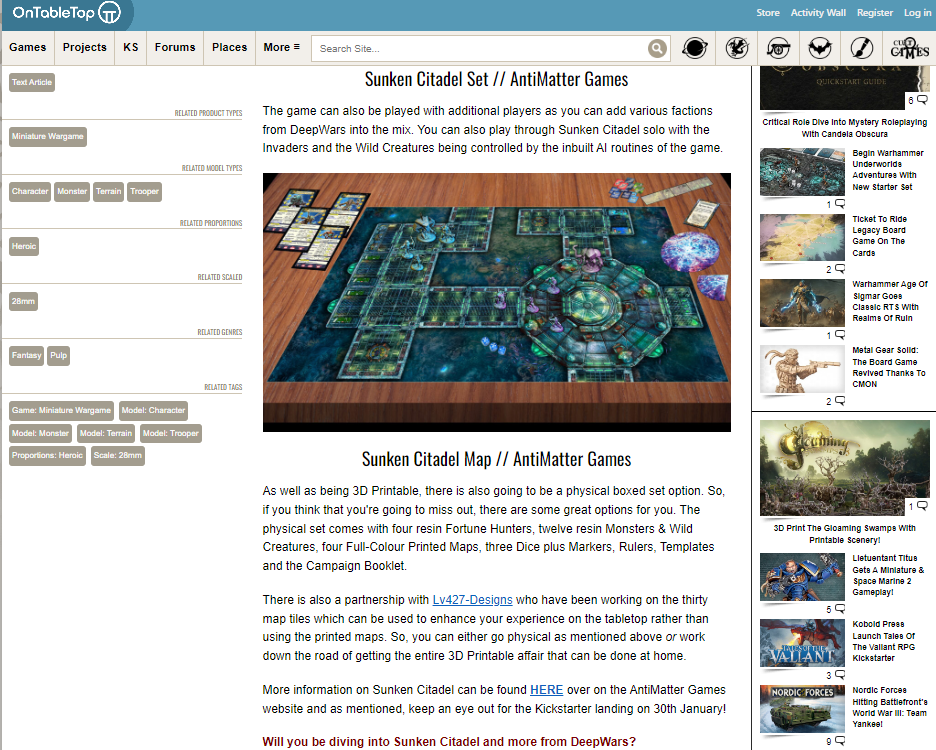
Task: Click the search magnifier icon
Action: point(657,48)
